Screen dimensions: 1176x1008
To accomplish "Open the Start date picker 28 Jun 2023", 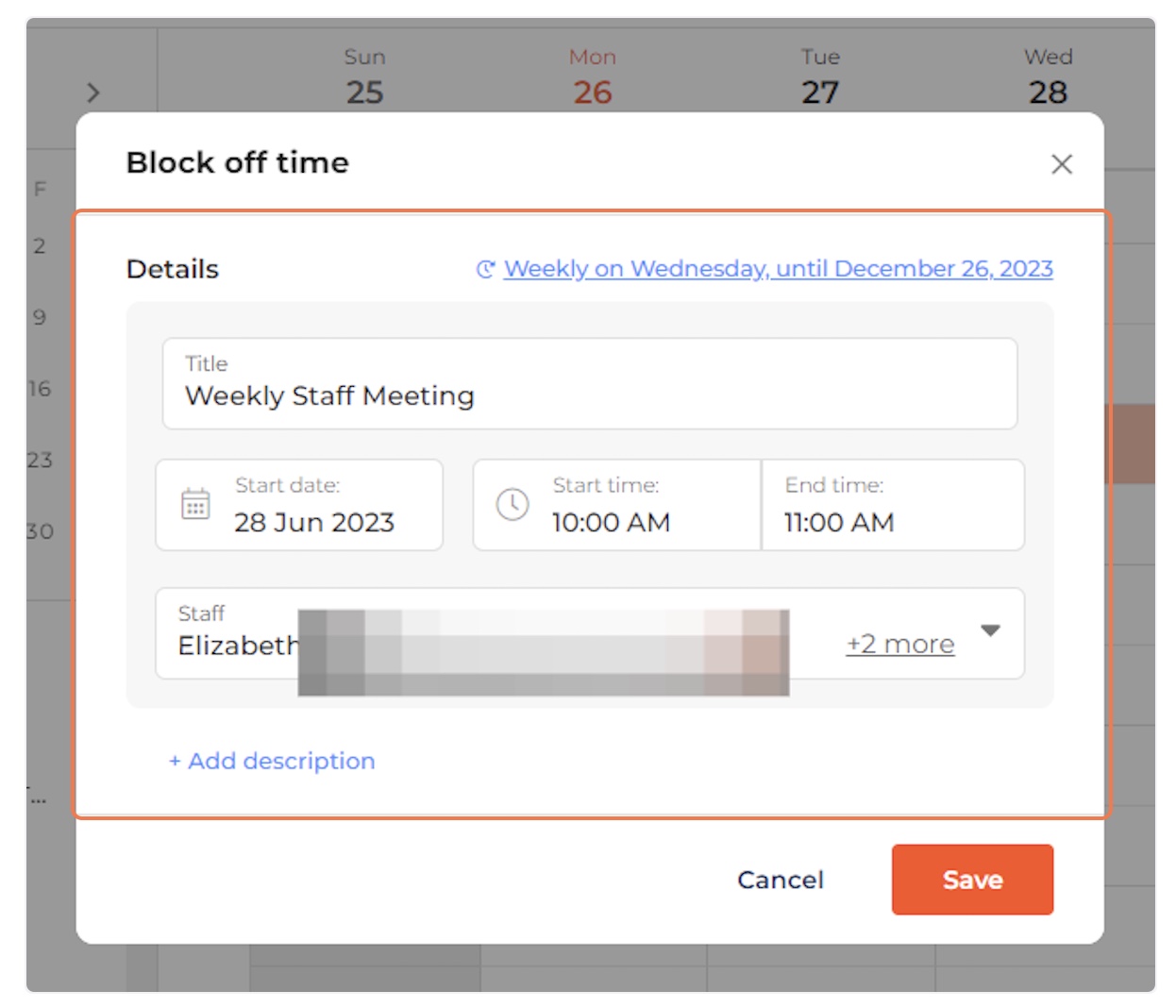I will (299, 505).
